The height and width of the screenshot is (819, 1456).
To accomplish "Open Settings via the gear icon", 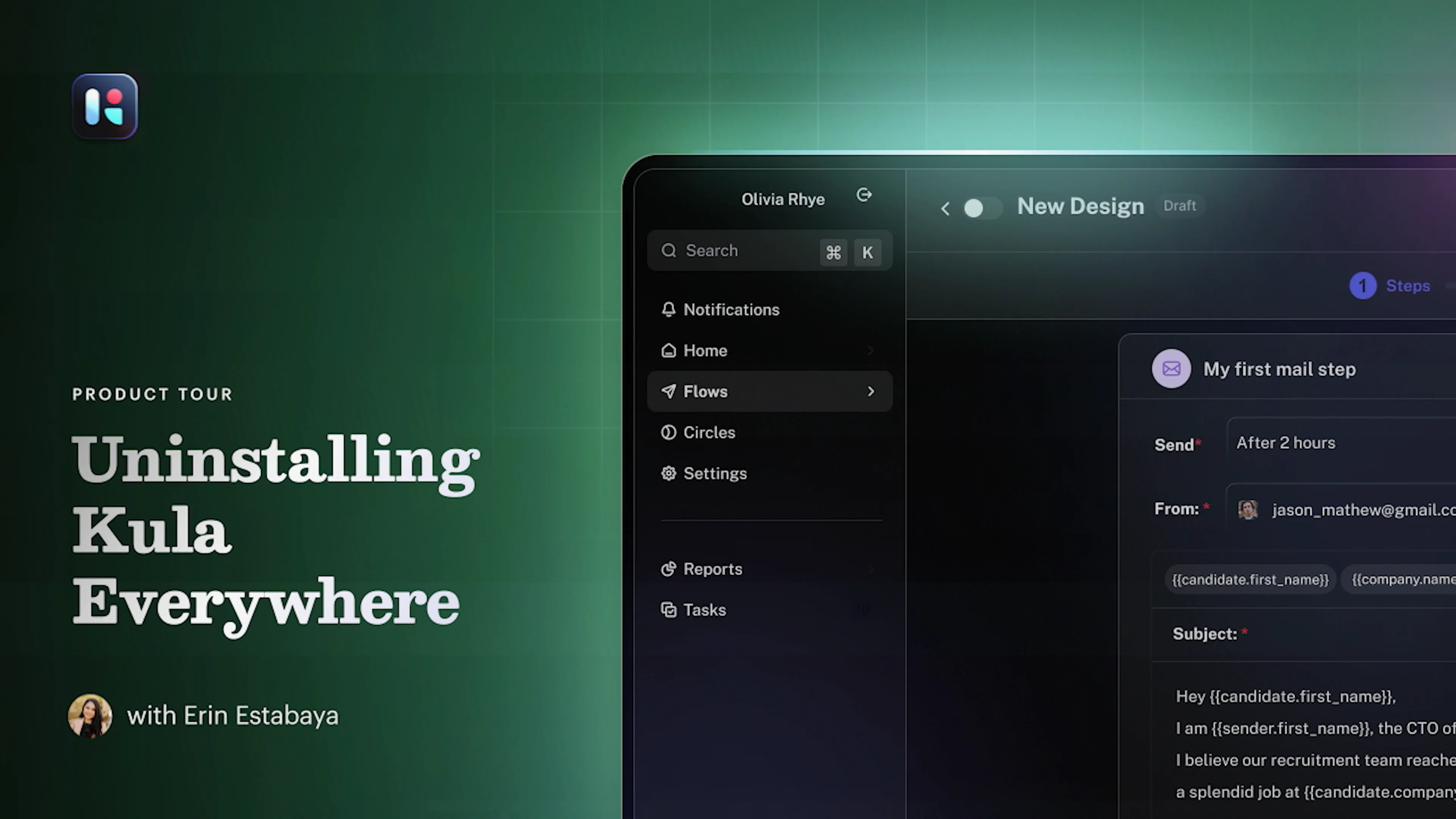I will click(x=668, y=473).
